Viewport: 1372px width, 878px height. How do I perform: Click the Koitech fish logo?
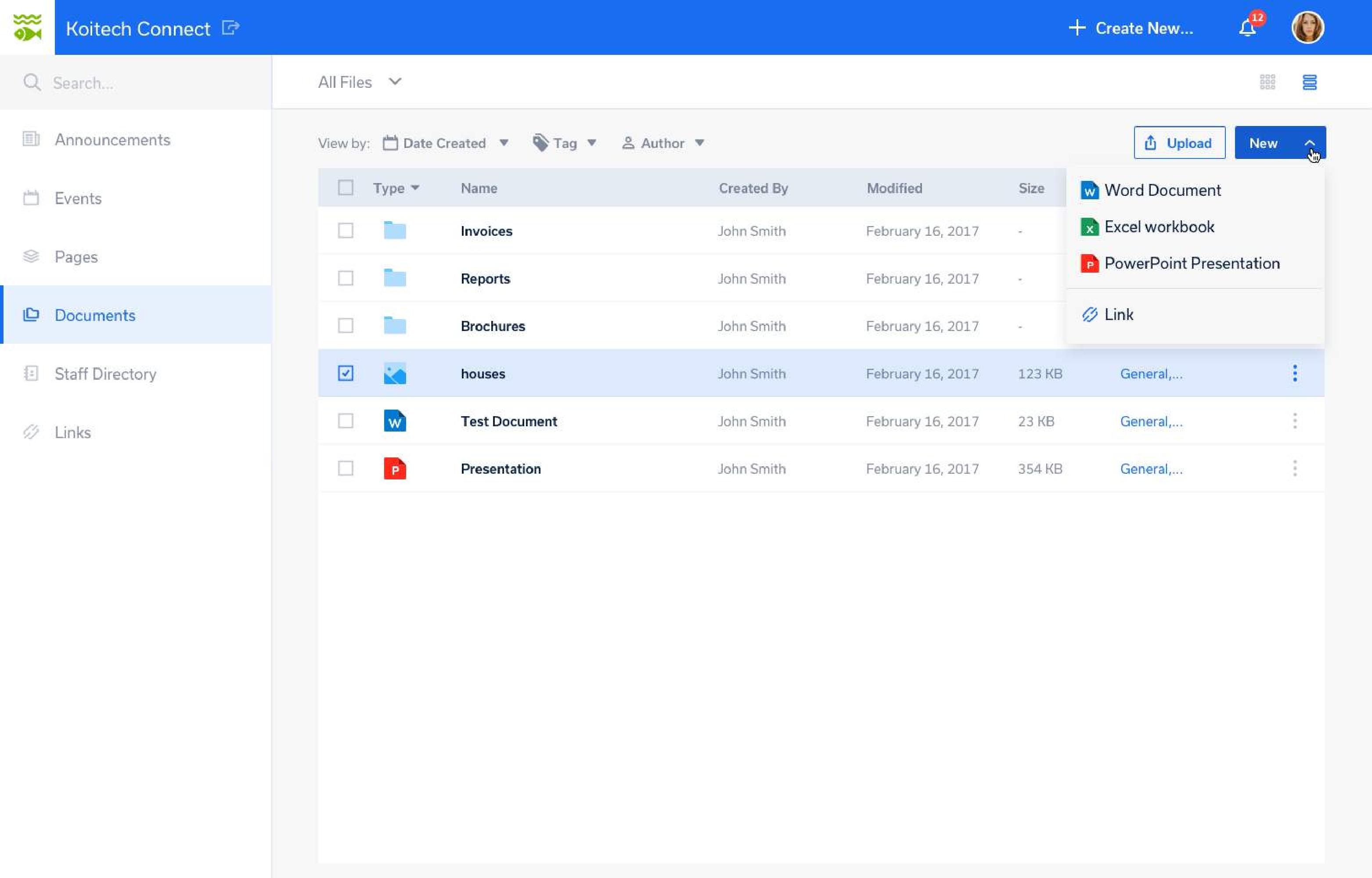click(x=27, y=27)
